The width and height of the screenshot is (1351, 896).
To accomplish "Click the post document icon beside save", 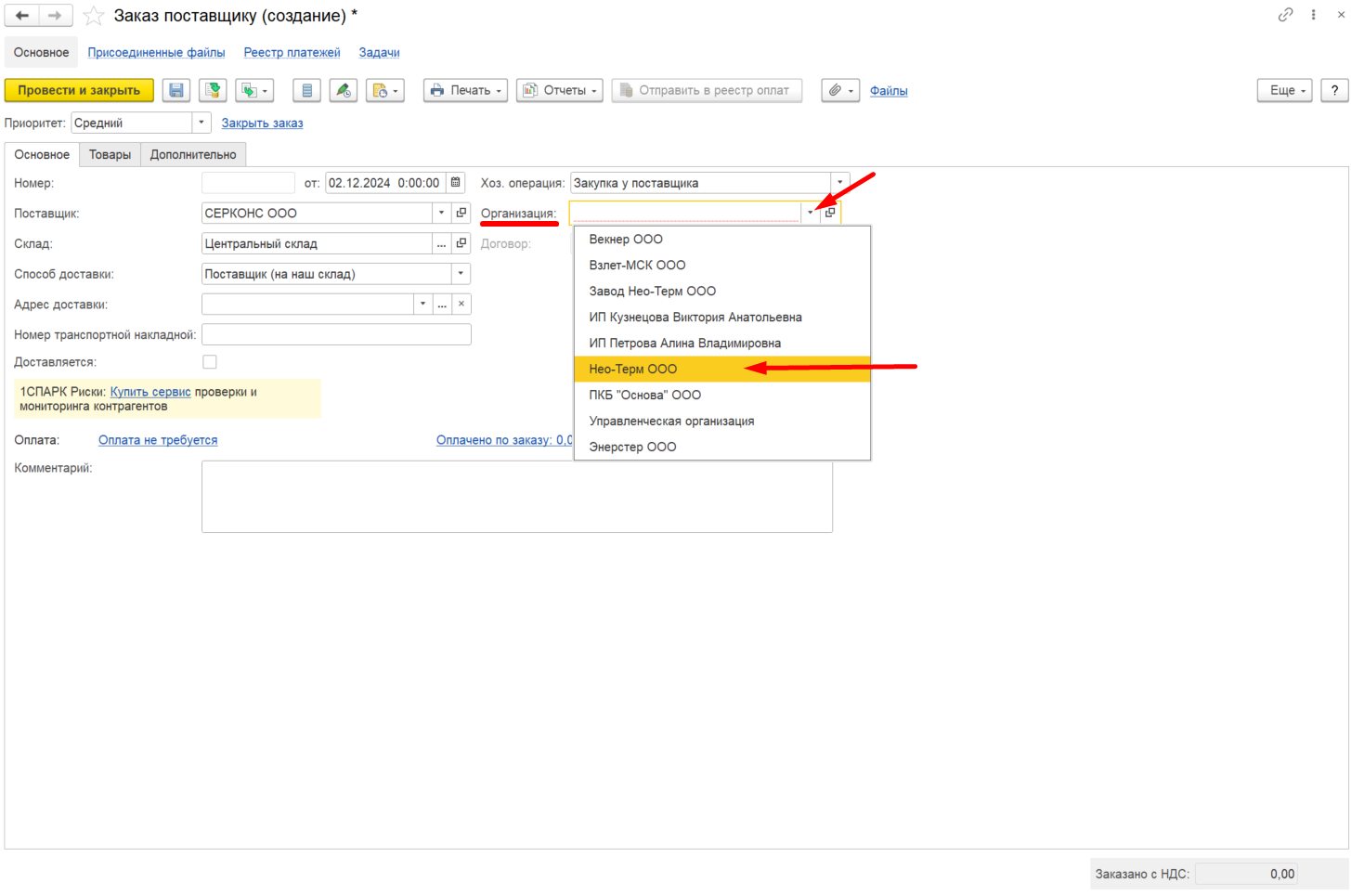I will (x=214, y=90).
